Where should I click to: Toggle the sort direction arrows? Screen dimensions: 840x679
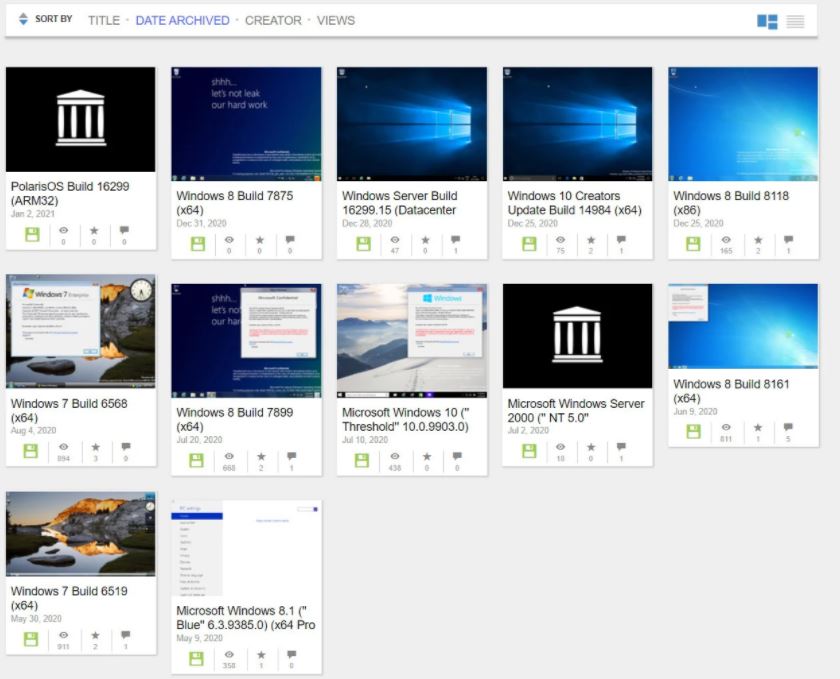[x=23, y=19]
